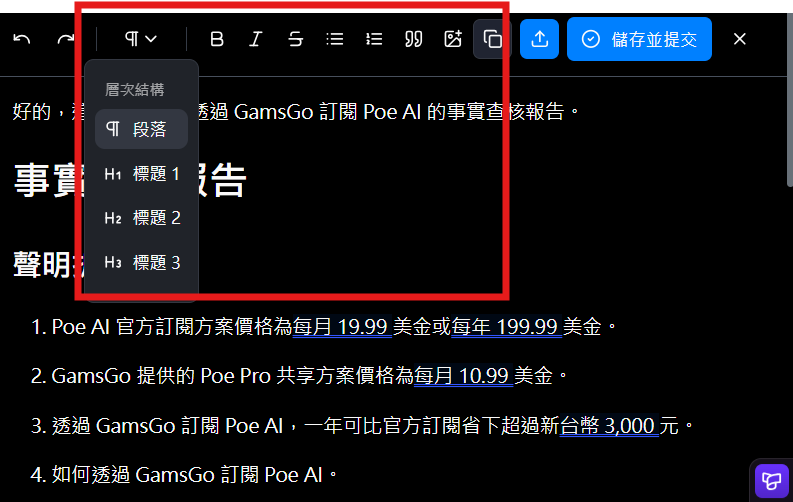Close the editor with the X icon
Image resolution: width=793 pixels, height=502 pixels.
[x=740, y=39]
